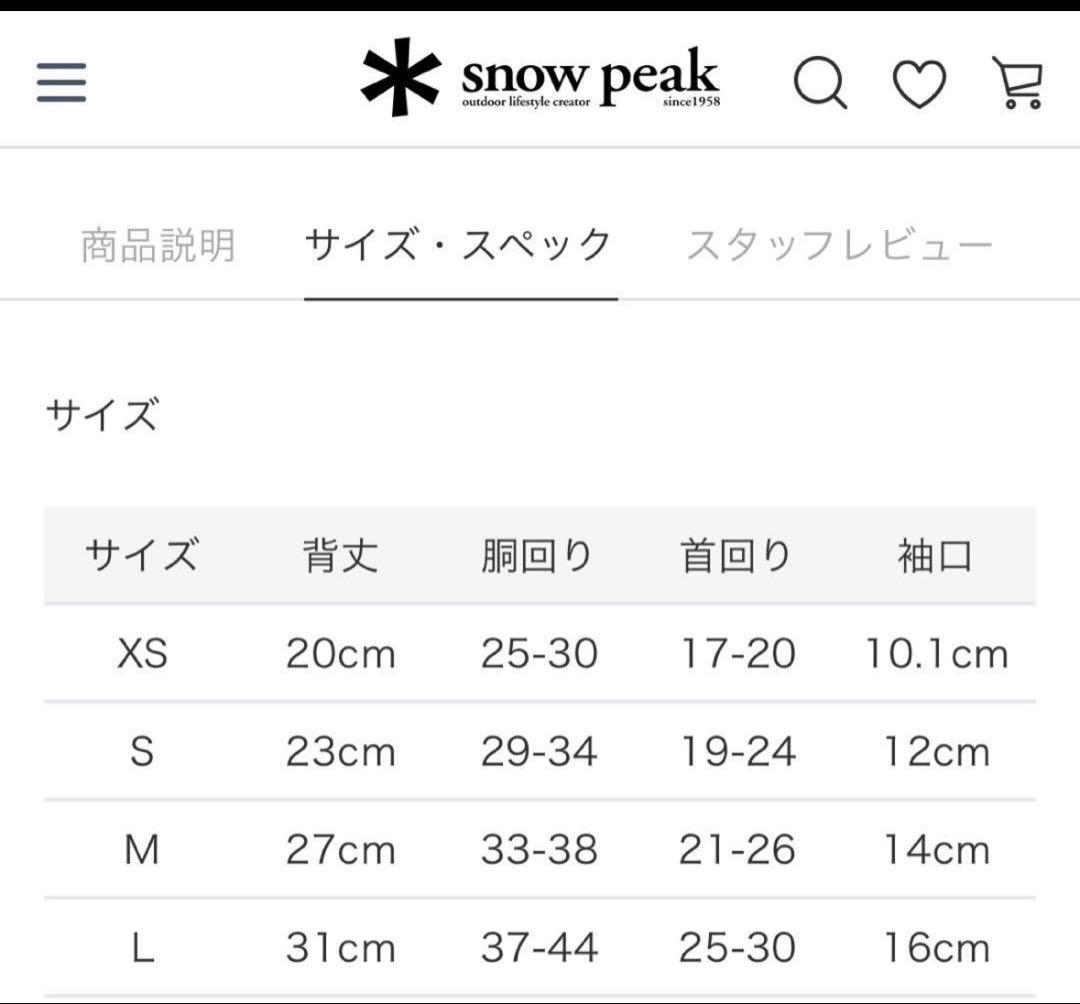Open the shopping cart icon
This screenshot has width=1080, height=1004.
point(1015,82)
